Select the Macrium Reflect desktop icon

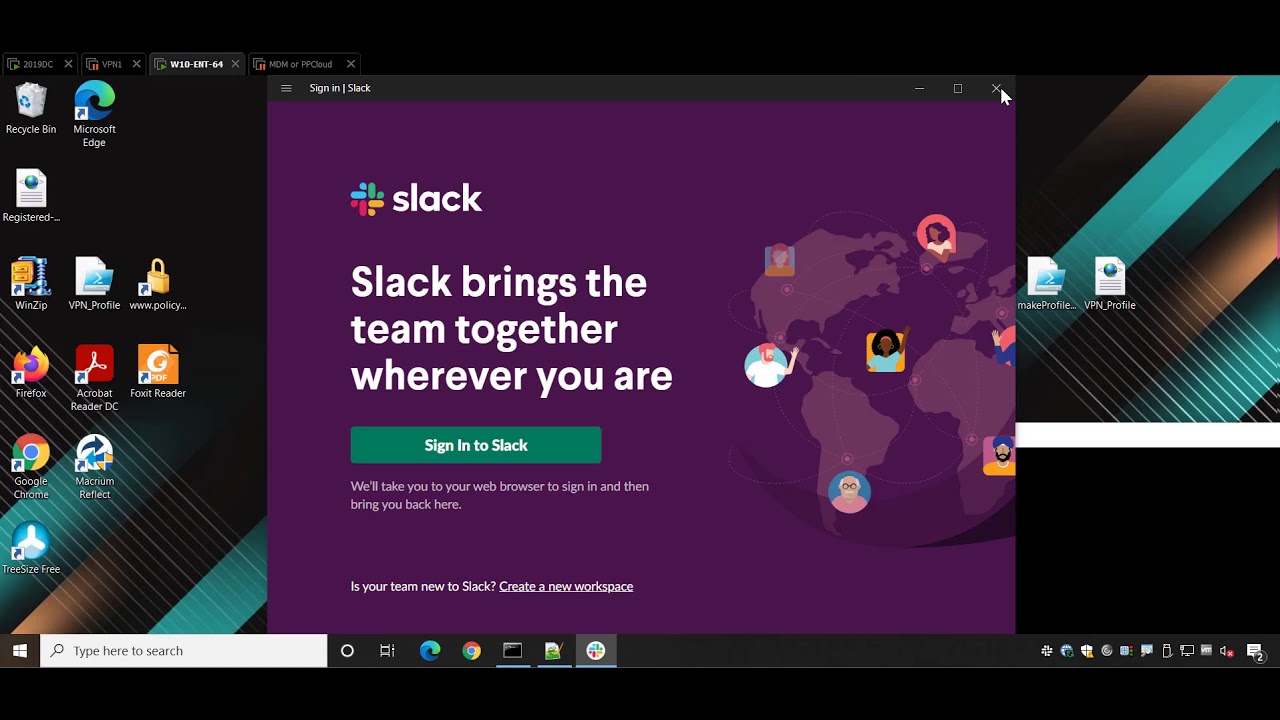[94, 467]
